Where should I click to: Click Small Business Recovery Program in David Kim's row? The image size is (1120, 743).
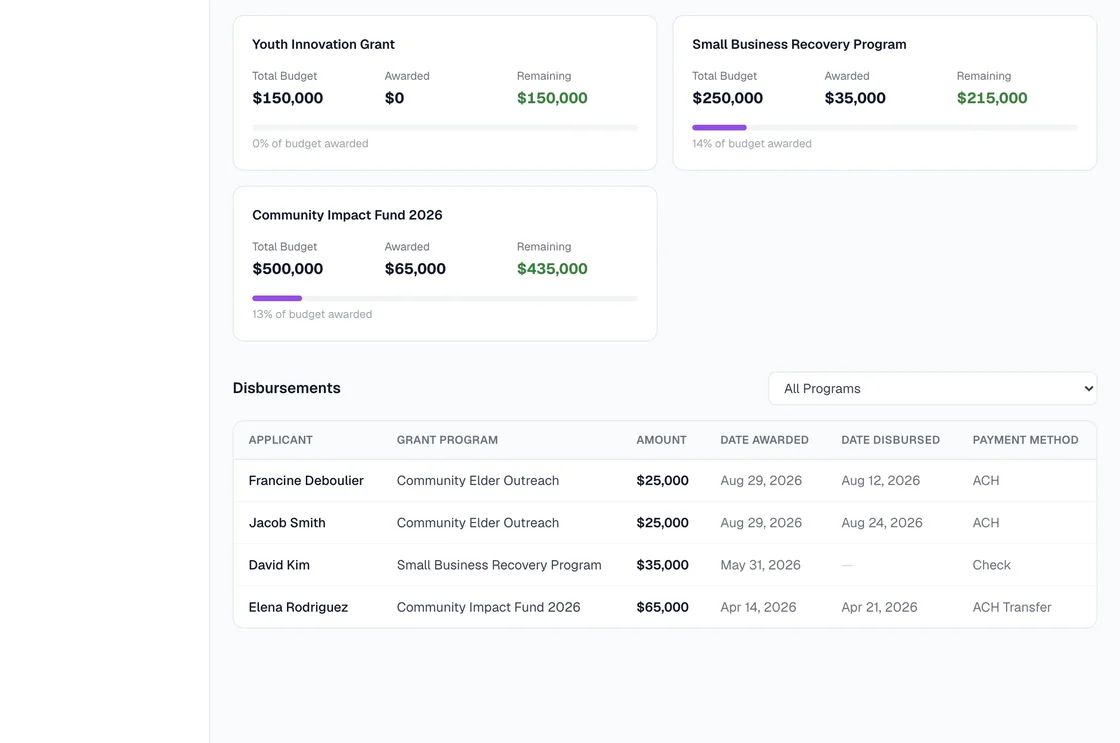(499, 565)
